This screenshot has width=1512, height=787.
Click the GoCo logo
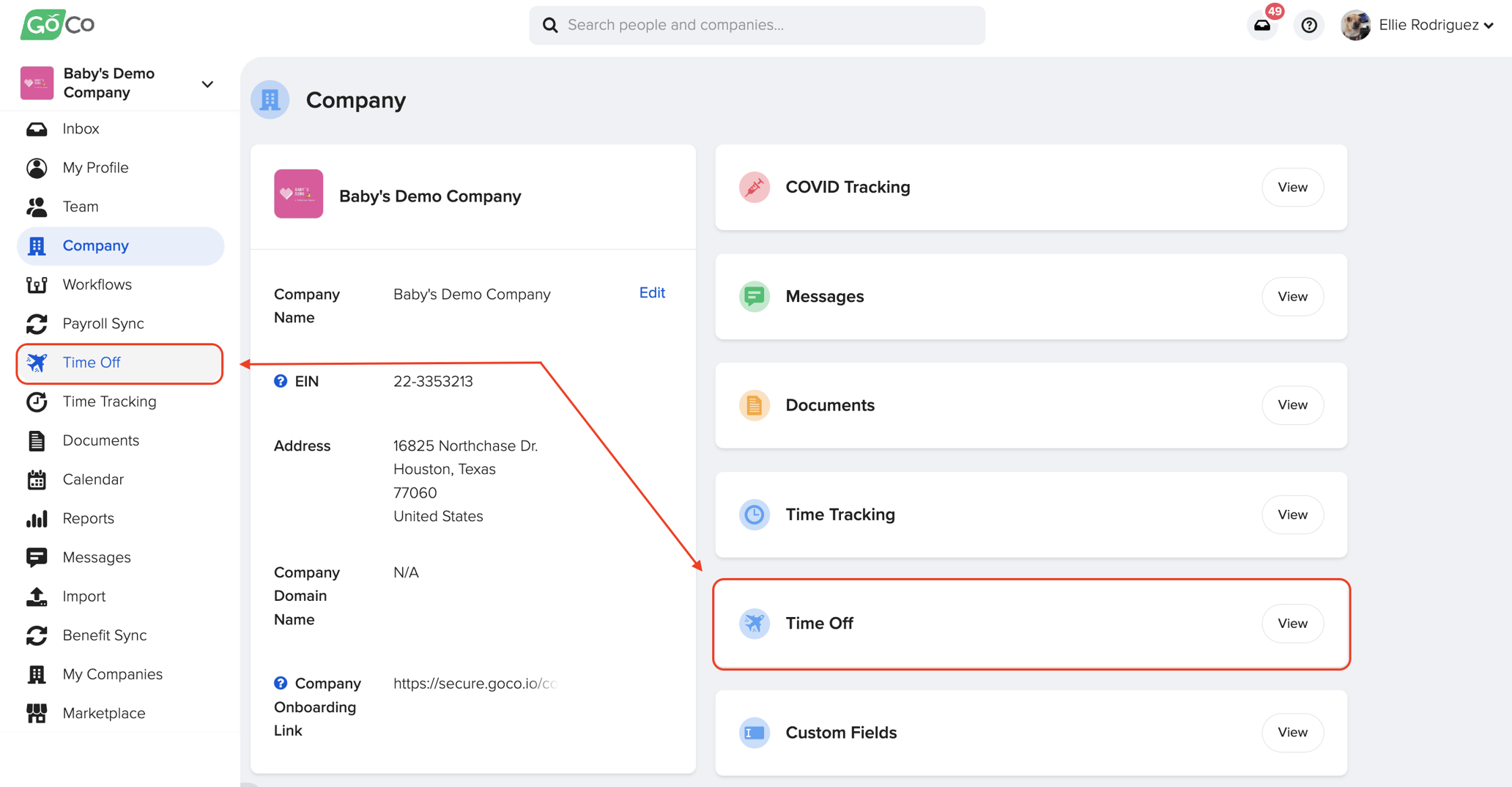click(x=58, y=25)
